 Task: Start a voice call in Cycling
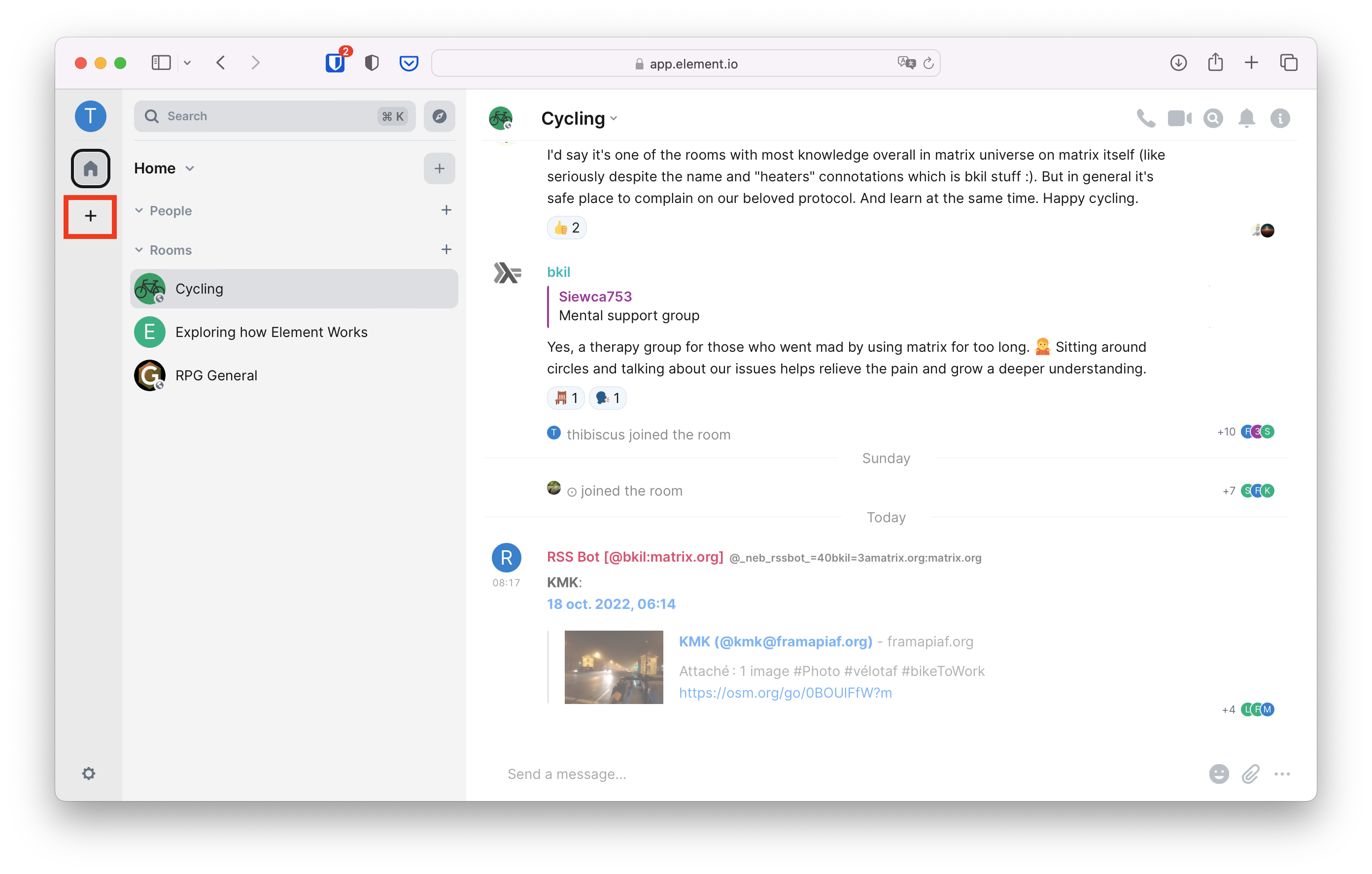tap(1145, 118)
